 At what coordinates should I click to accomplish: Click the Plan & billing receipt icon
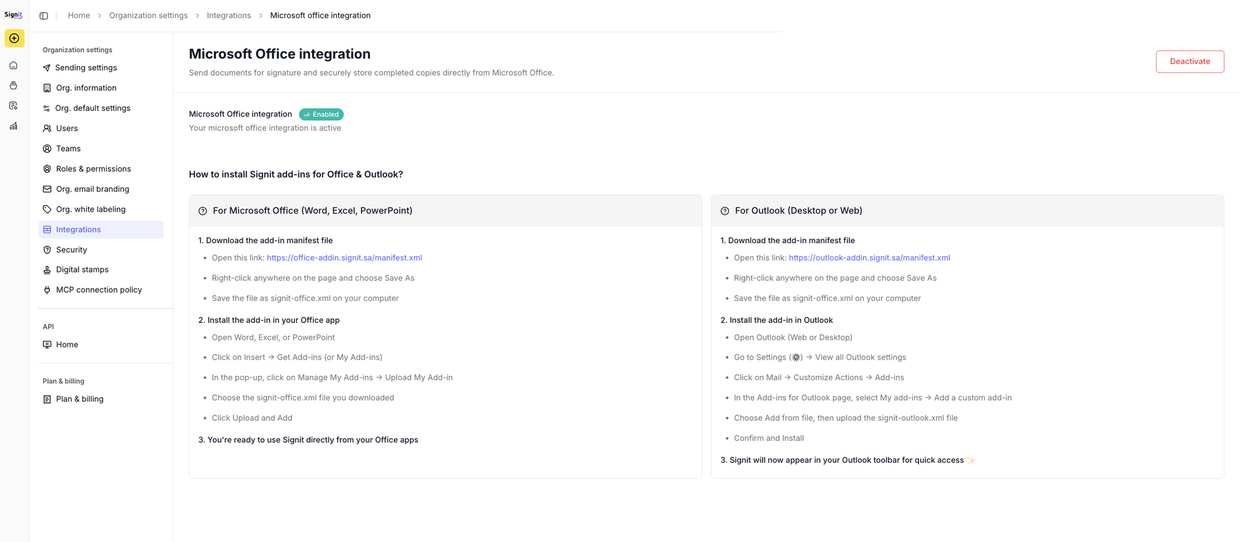tap(47, 399)
